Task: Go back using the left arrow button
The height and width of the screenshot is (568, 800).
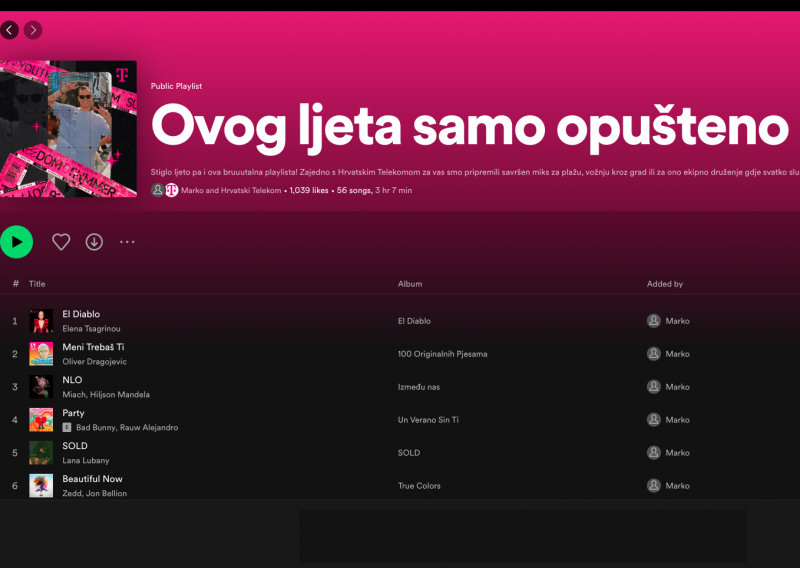Action: (x=9, y=30)
